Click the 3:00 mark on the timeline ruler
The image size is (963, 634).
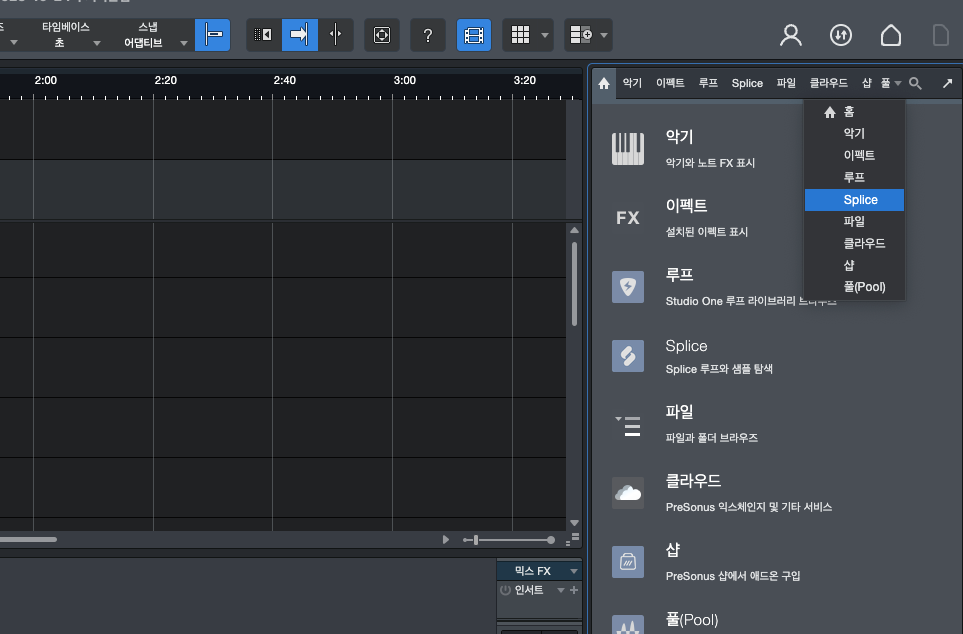pos(404,80)
